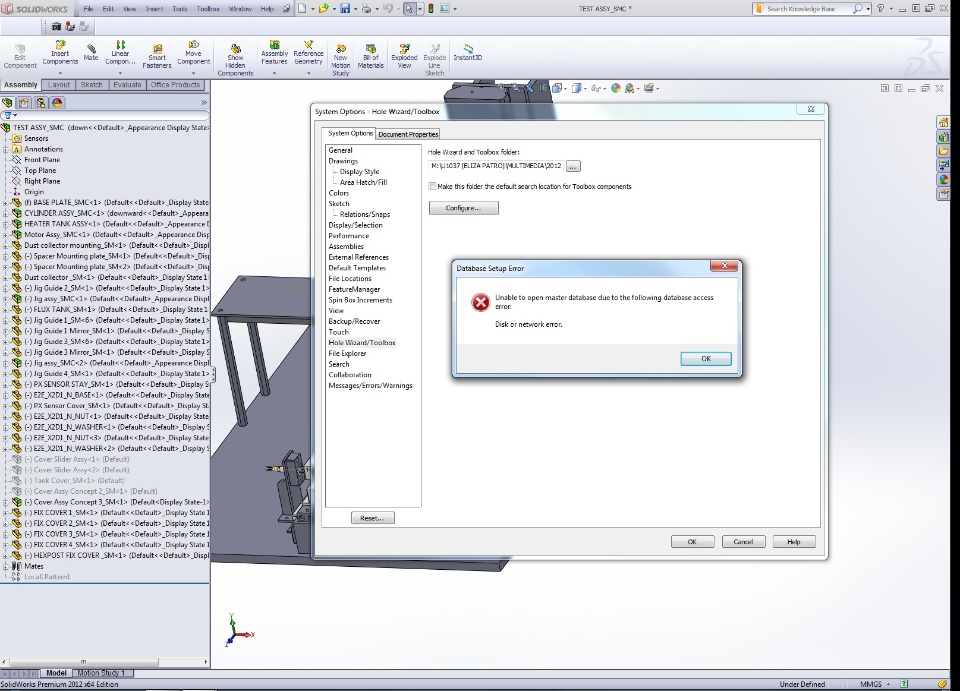Close the Database Setup Error dialog
The image size is (960, 691).
tap(724, 266)
